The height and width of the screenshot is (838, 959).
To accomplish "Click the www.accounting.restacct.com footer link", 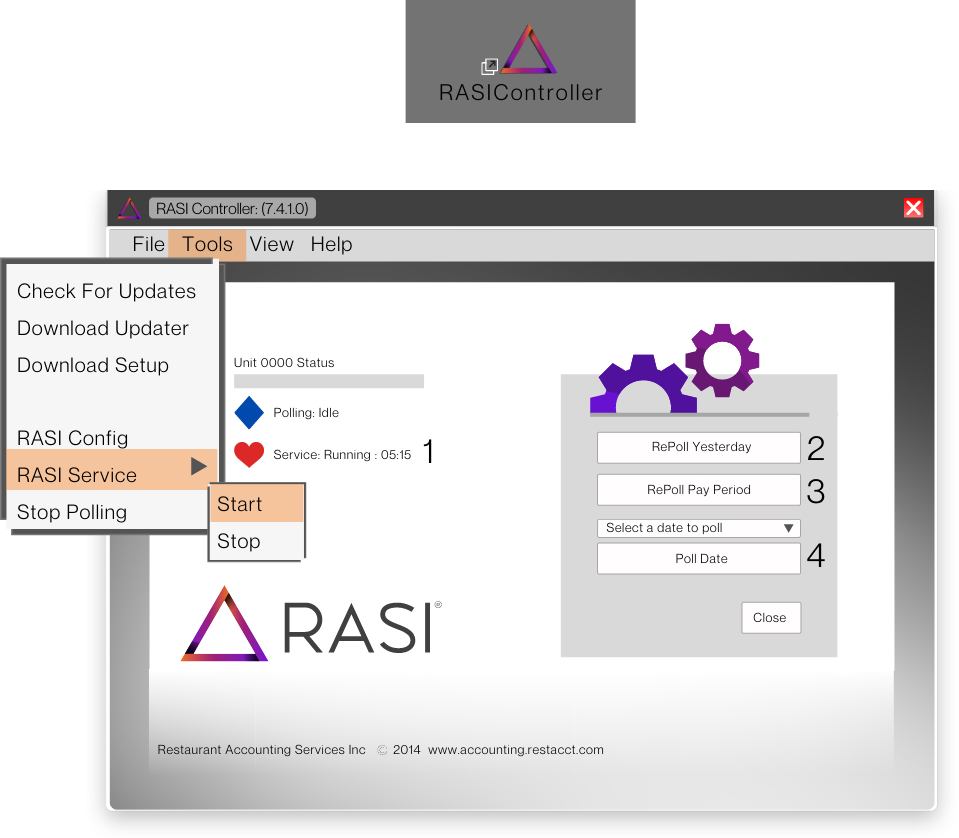I will 513,749.
